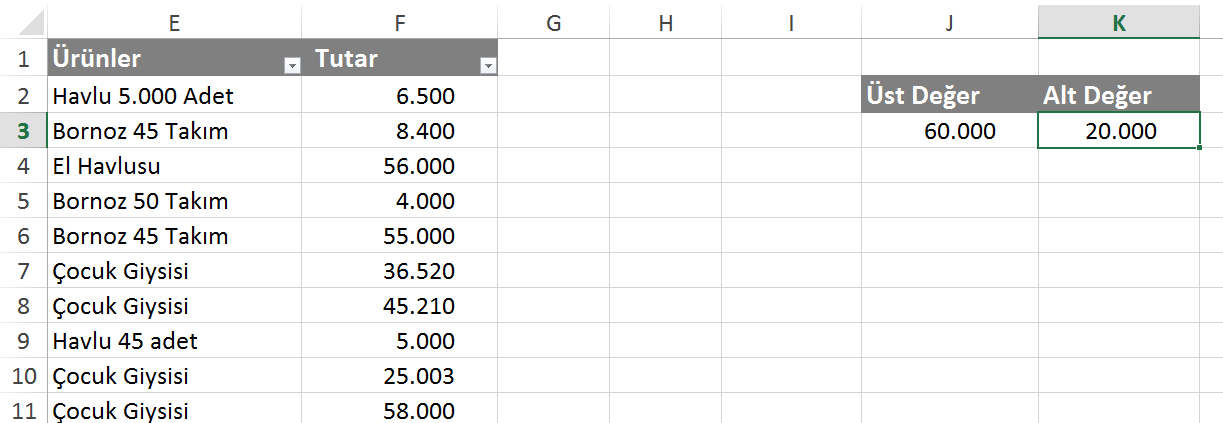Click the Alt Değer header cell
The height and width of the screenshot is (423, 1223).
[x=1119, y=96]
